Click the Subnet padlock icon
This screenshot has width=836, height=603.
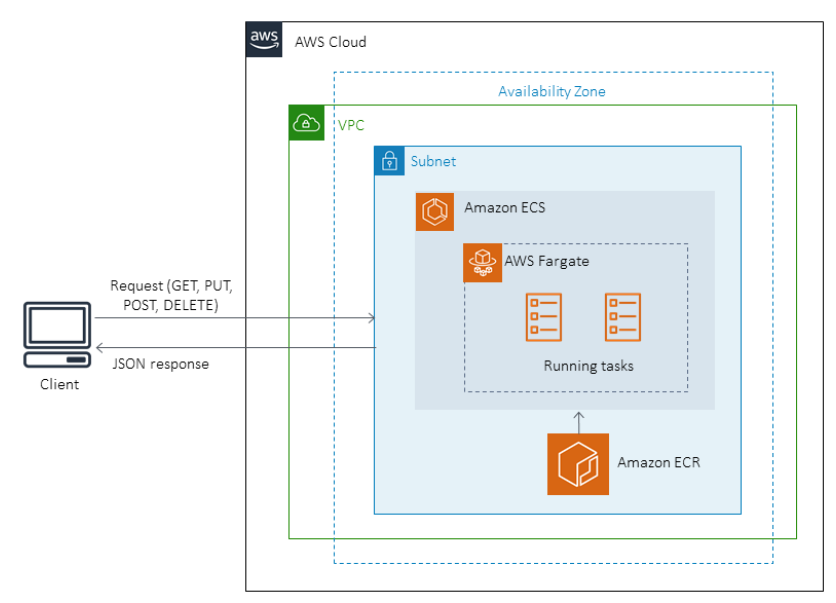[x=389, y=160]
